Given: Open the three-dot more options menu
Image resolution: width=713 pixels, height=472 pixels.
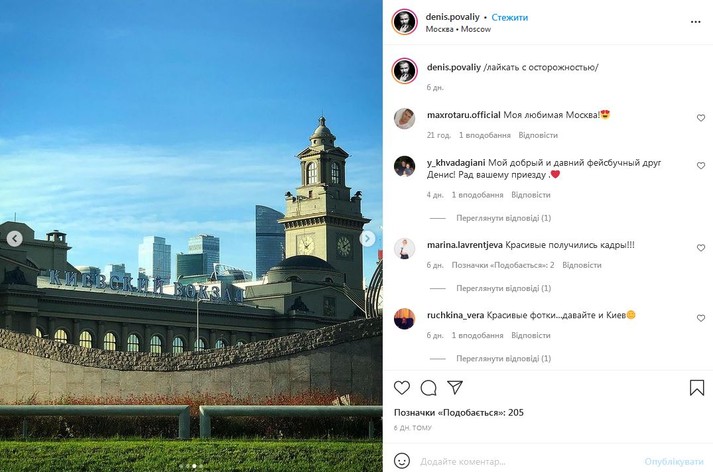Looking at the screenshot, I should point(695,22).
